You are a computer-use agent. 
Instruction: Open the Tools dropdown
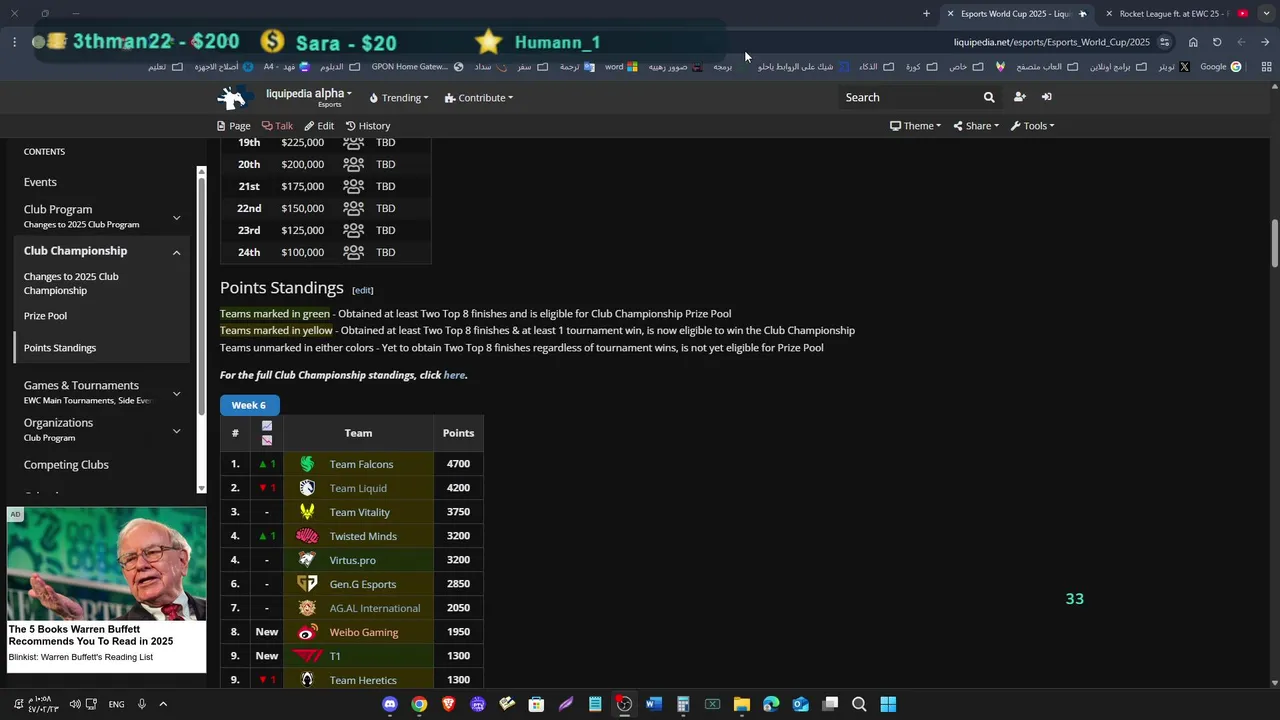tap(1032, 126)
